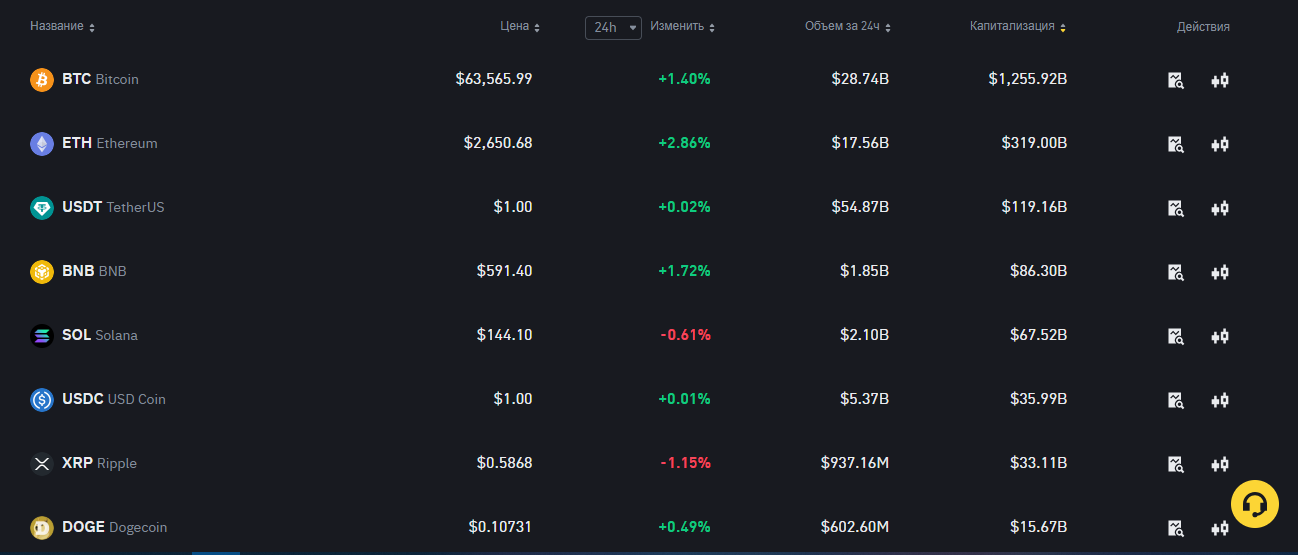Screen dimensions: 1298x555
Task: Click the $67.52B market cap value
Action: (x=1039, y=335)
